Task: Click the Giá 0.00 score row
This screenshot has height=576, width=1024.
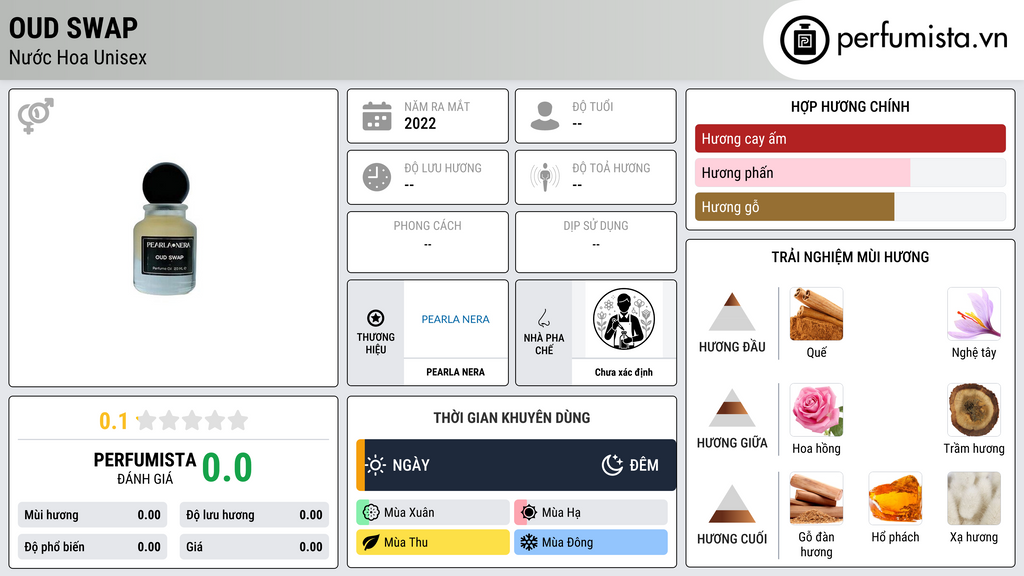Action: click(254, 547)
